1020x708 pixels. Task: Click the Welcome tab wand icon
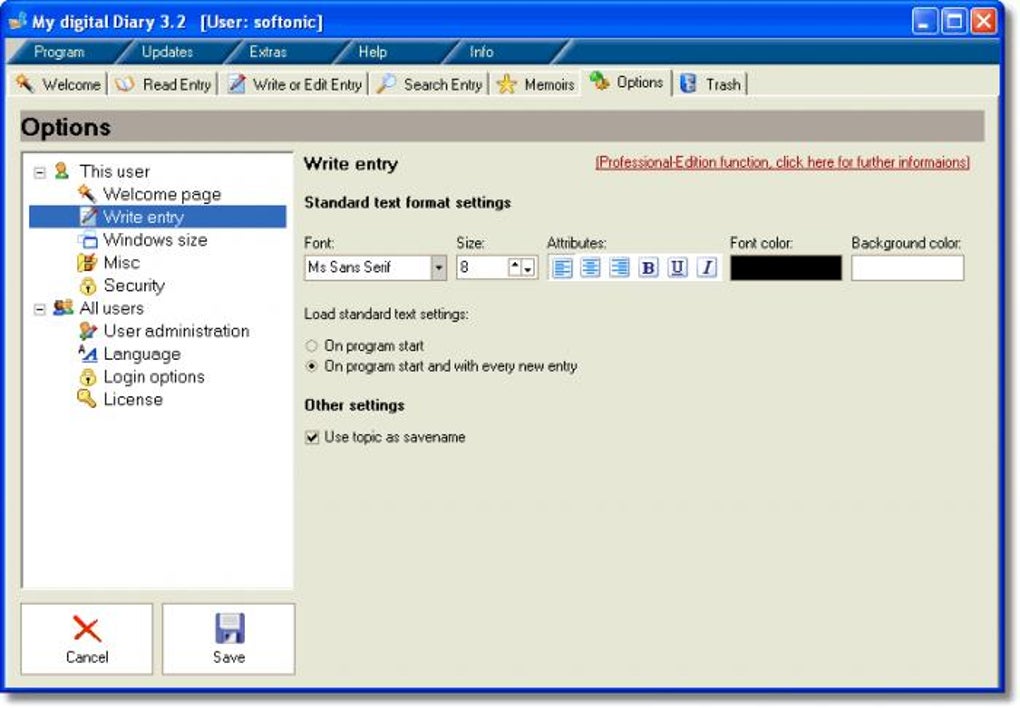[25, 83]
